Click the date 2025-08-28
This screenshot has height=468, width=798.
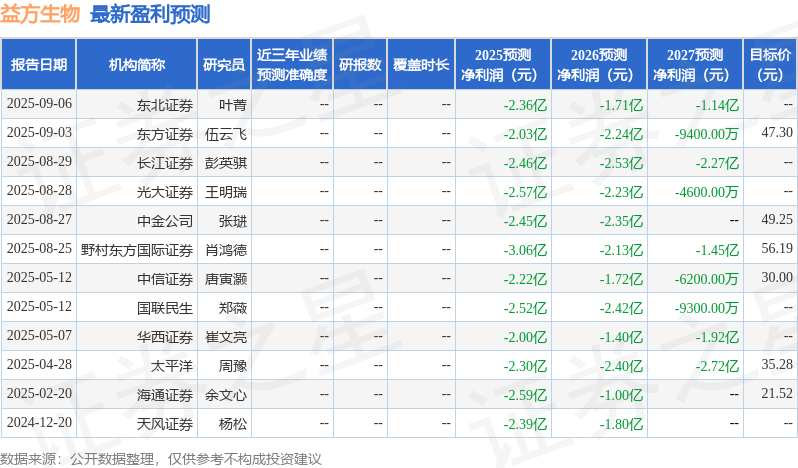tap(39, 191)
